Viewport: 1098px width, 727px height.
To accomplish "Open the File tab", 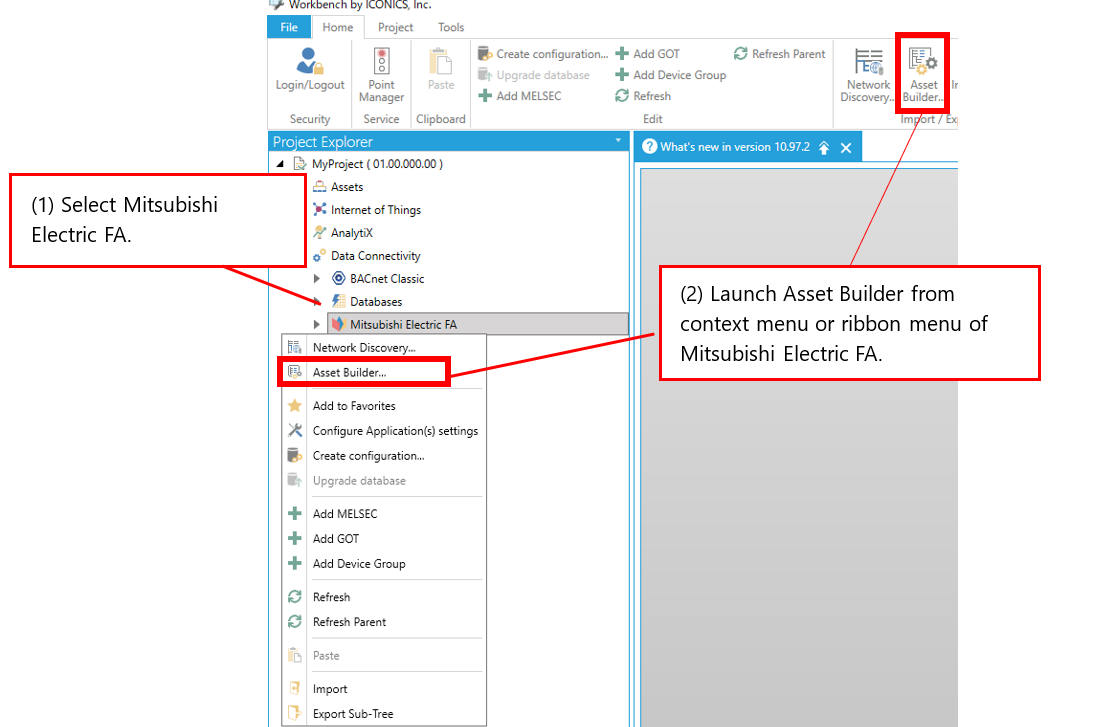I will coord(289,27).
